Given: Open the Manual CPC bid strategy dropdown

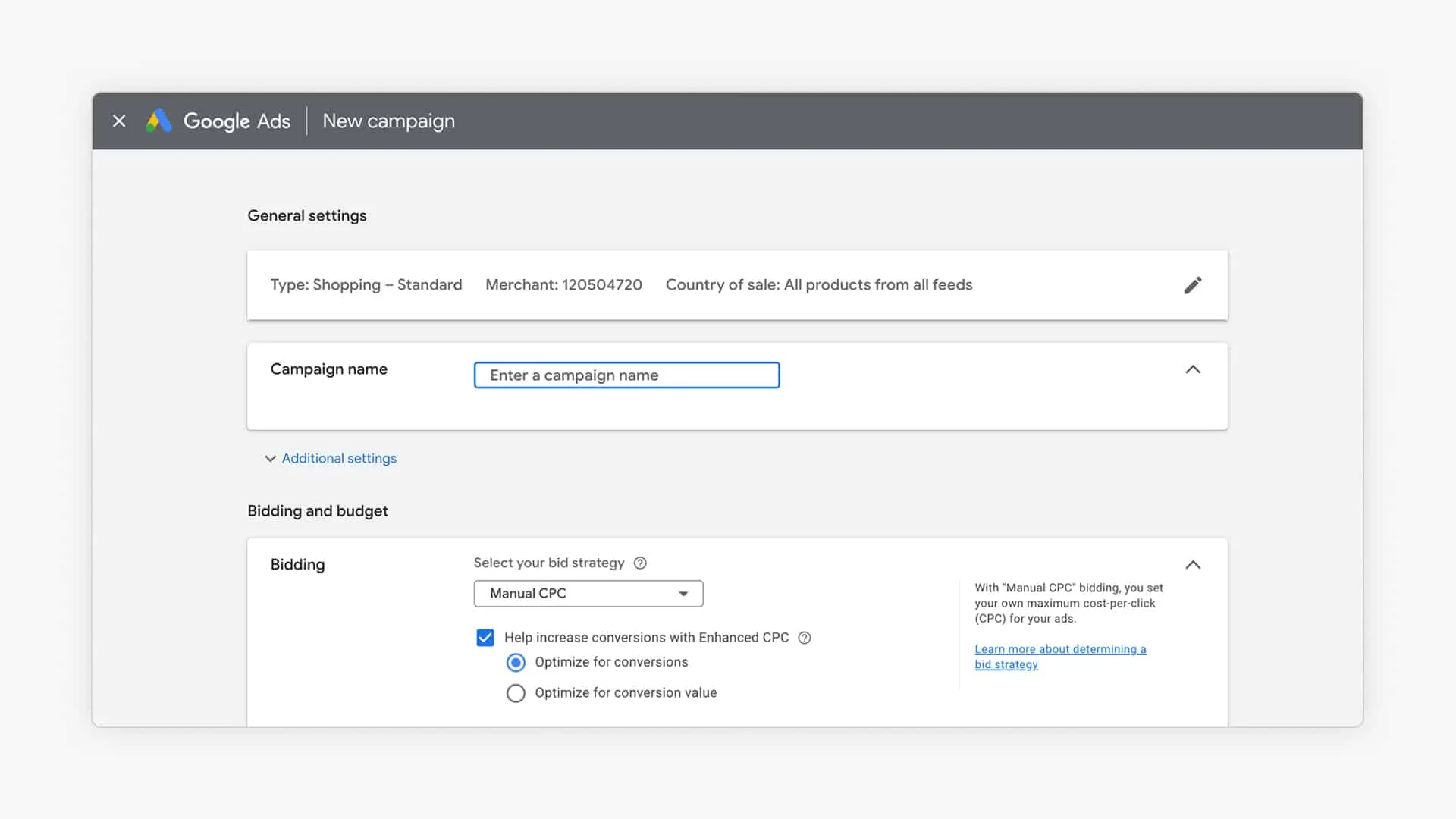Looking at the screenshot, I should [x=588, y=594].
